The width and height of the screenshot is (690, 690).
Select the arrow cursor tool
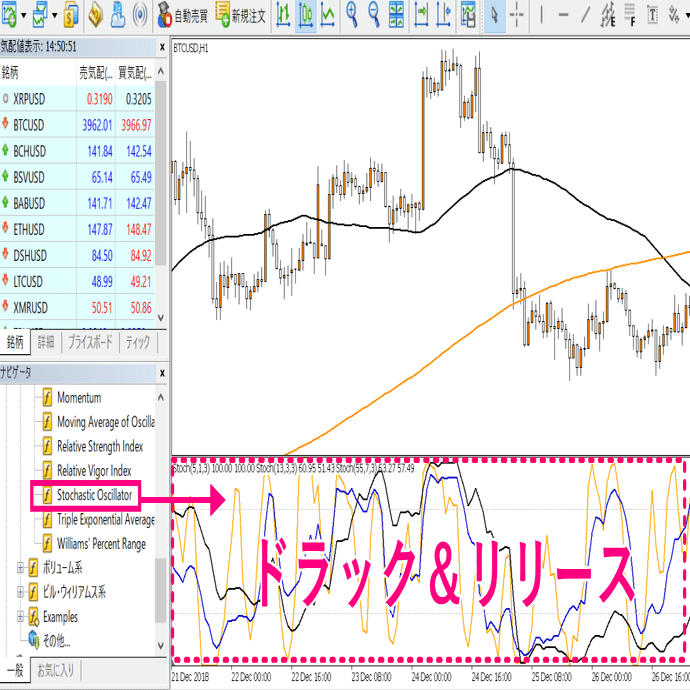pyautogui.click(x=495, y=15)
